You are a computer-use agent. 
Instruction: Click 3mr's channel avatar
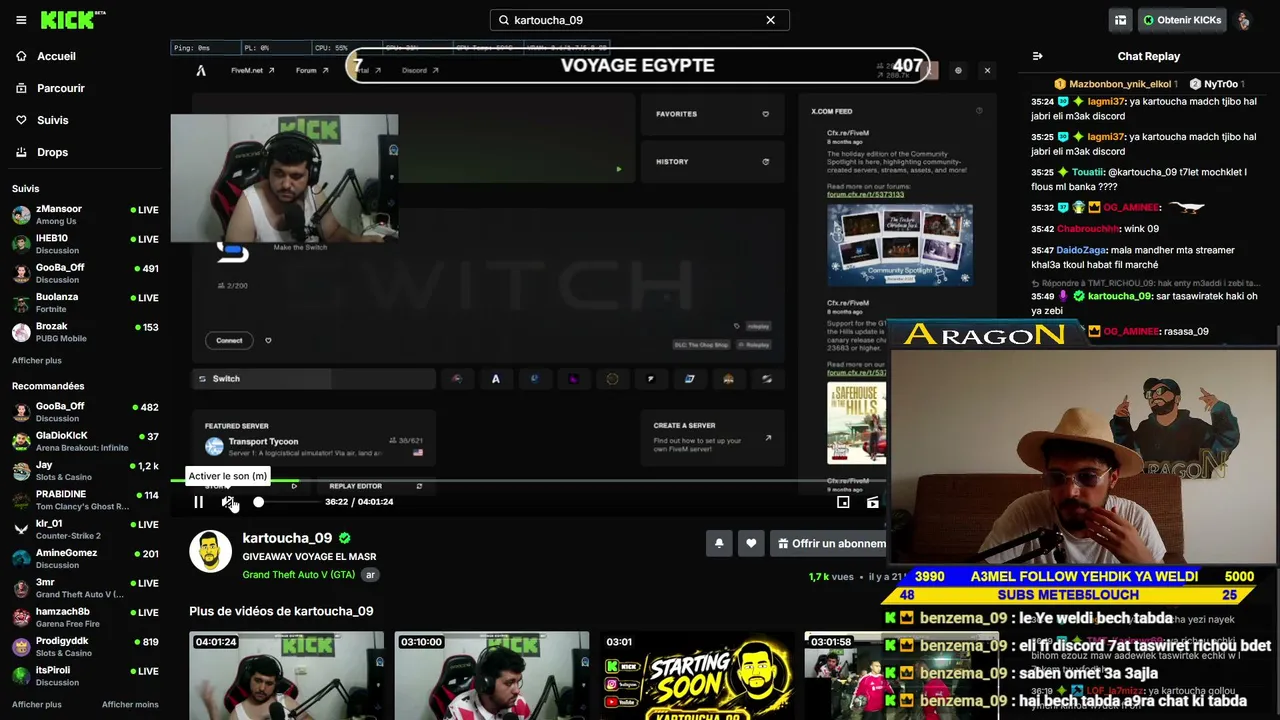click(x=21, y=588)
